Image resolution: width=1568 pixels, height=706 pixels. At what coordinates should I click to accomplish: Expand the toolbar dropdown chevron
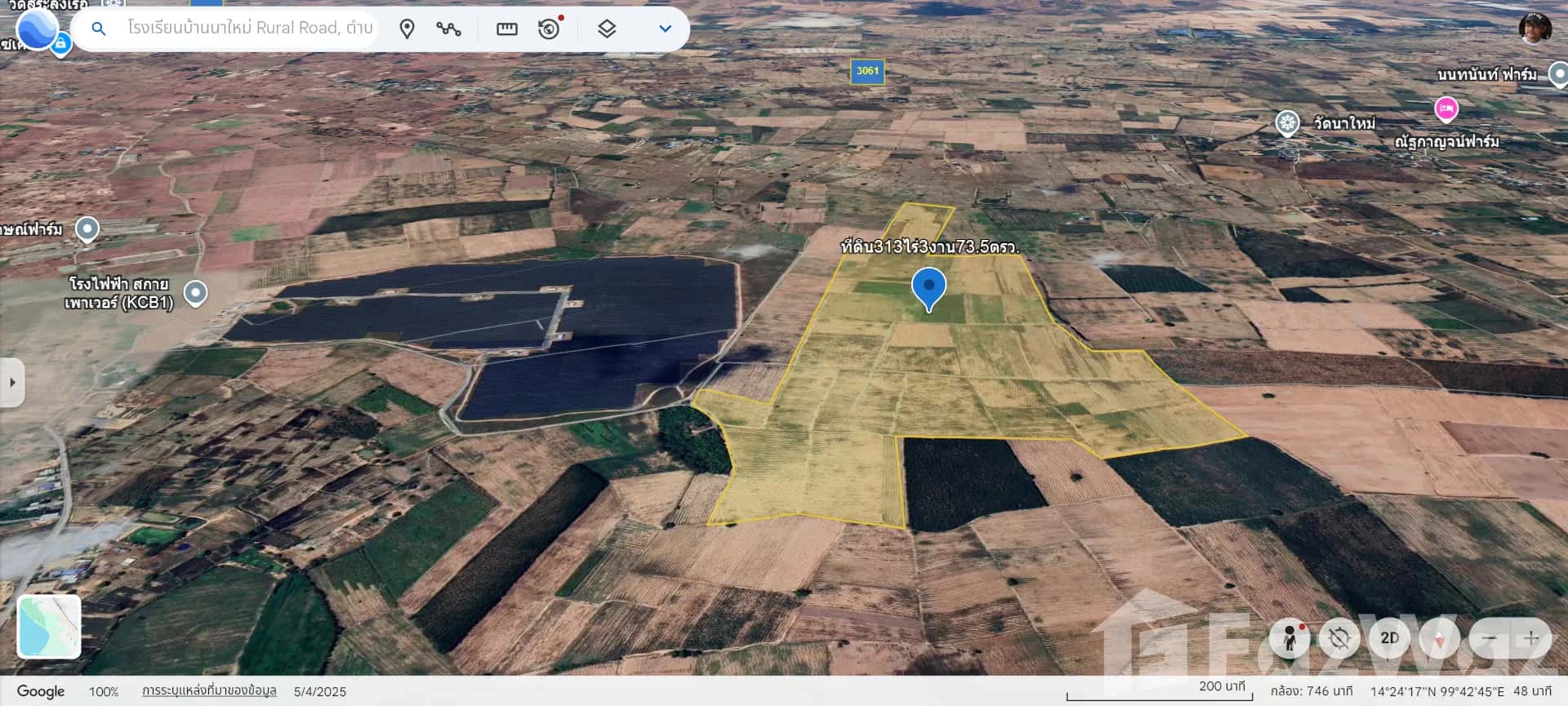point(665,29)
